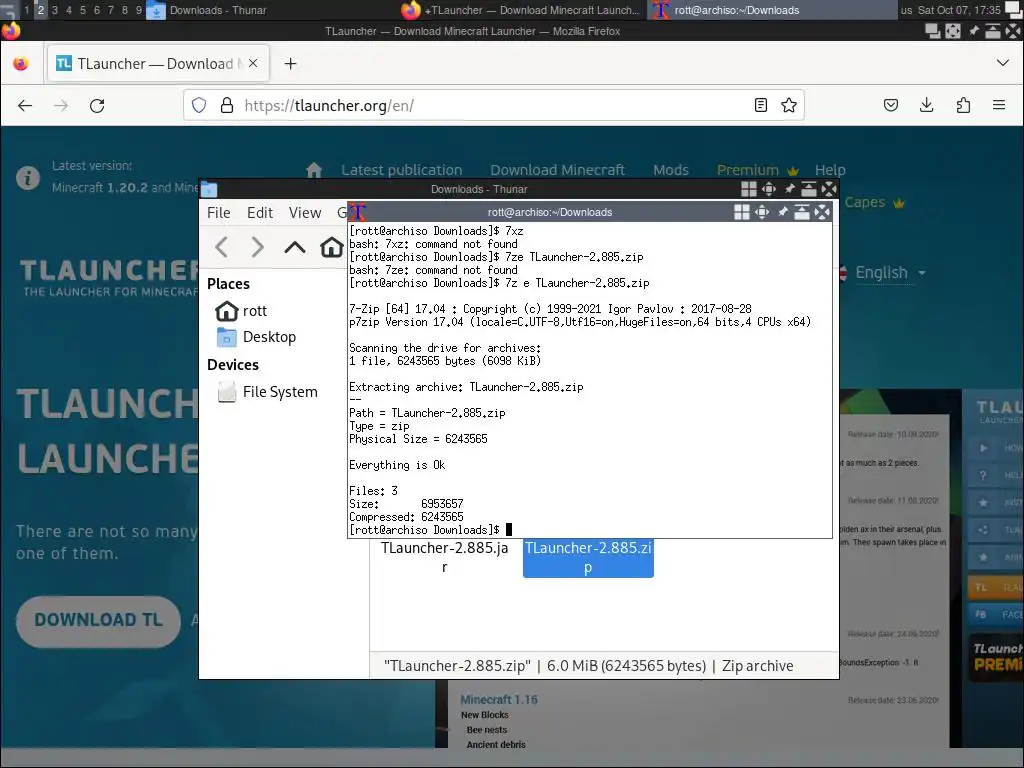
Task: Go to parent folder in Thunar
Action: click(295, 247)
